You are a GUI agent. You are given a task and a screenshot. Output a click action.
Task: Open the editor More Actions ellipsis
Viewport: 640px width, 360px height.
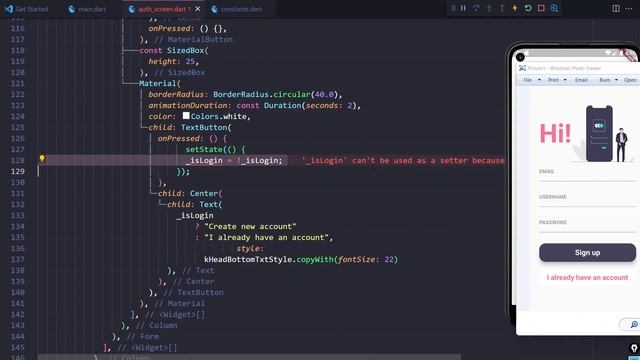tap(629, 9)
